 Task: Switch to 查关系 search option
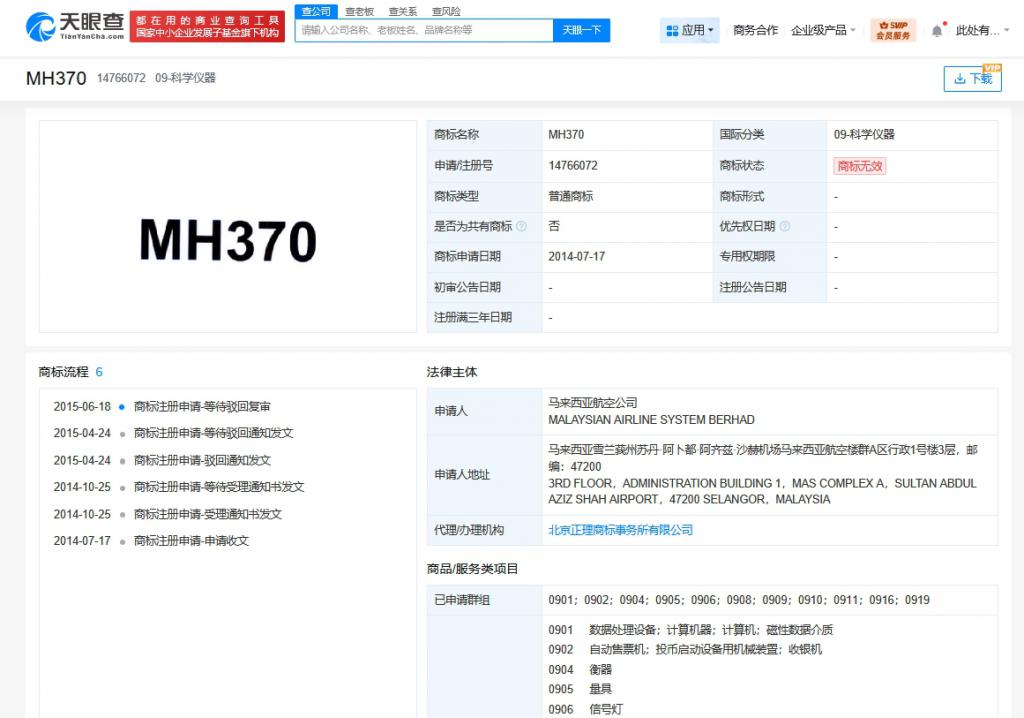click(403, 11)
